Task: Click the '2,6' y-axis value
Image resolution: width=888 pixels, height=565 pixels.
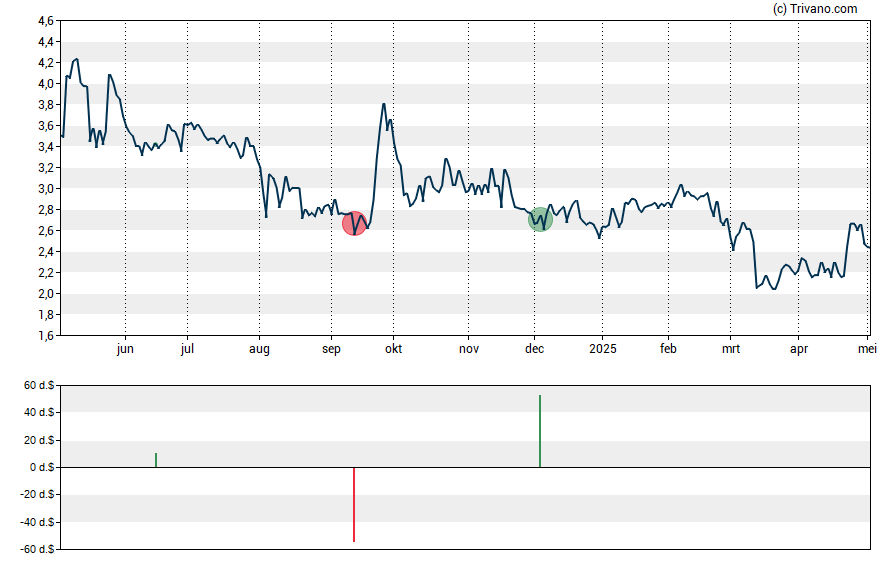Action: pyautogui.click(x=46, y=230)
